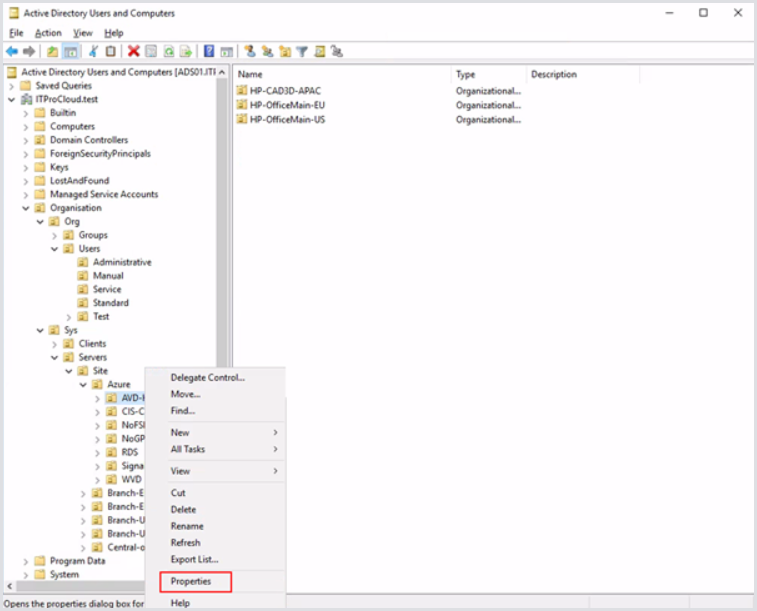This screenshot has width=757, height=611.
Task: Select the Domain Controllers tree item
Action: pos(88,140)
